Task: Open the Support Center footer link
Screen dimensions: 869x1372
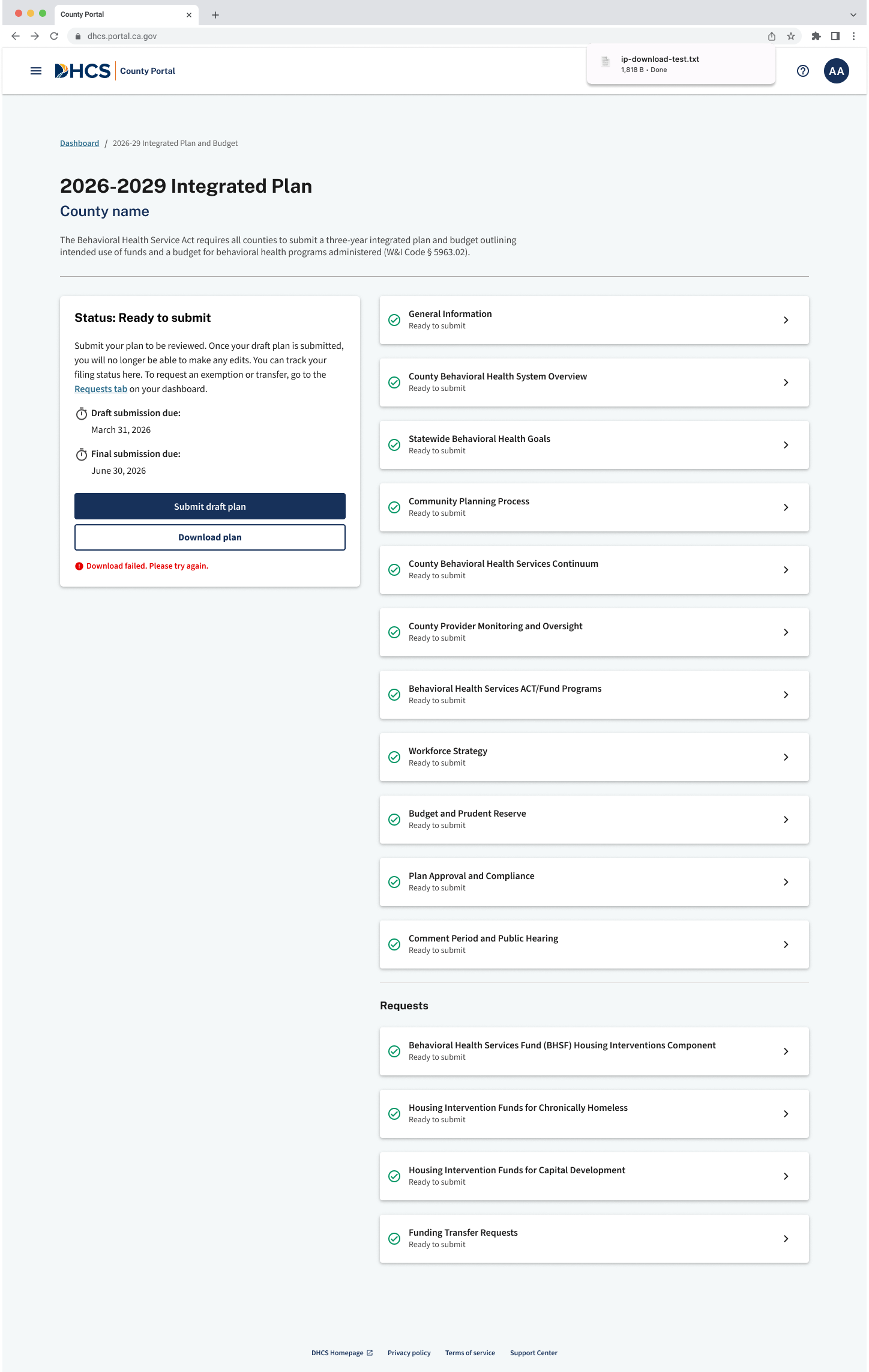Action: [x=534, y=1353]
